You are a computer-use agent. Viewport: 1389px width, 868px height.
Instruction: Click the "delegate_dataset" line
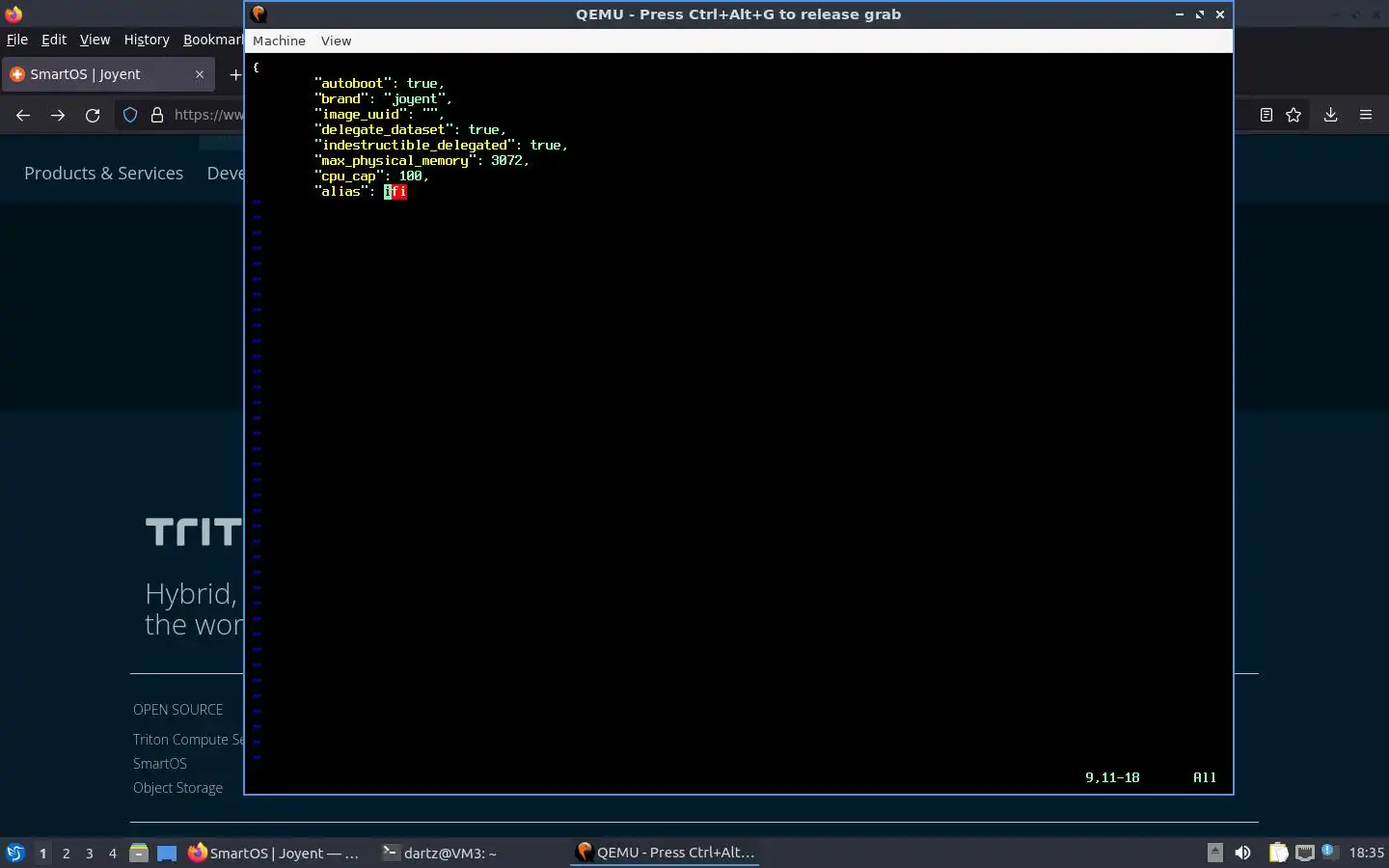(x=410, y=129)
